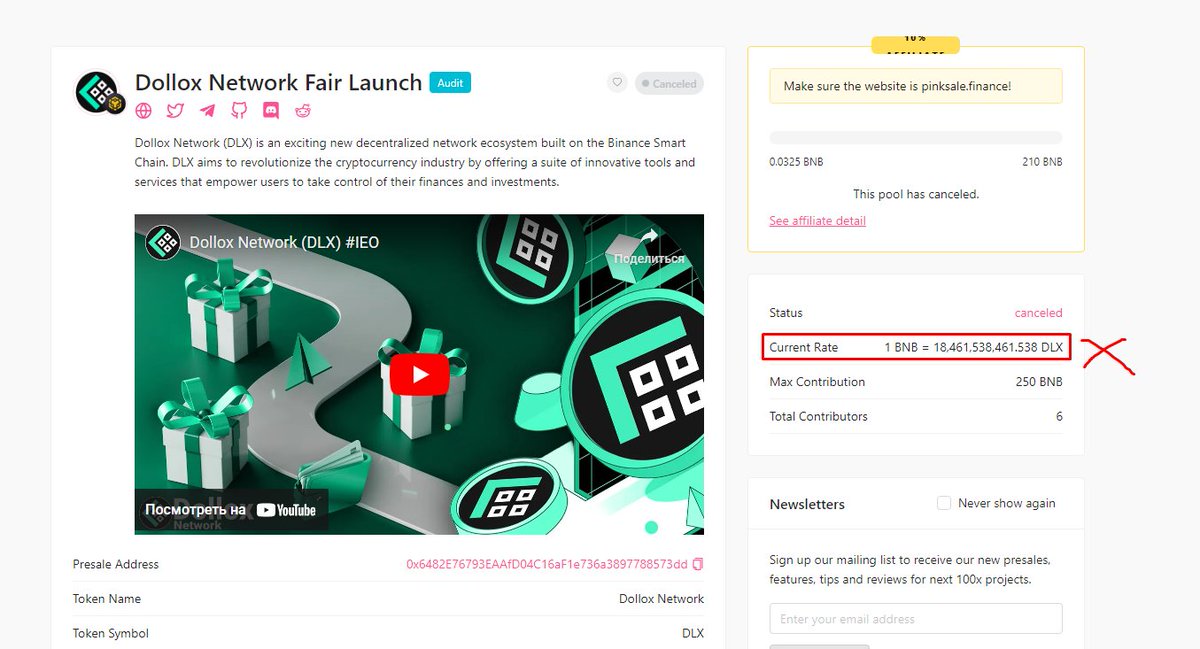Open the Reddit icon link
The width and height of the screenshot is (1200, 649).
(x=303, y=111)
